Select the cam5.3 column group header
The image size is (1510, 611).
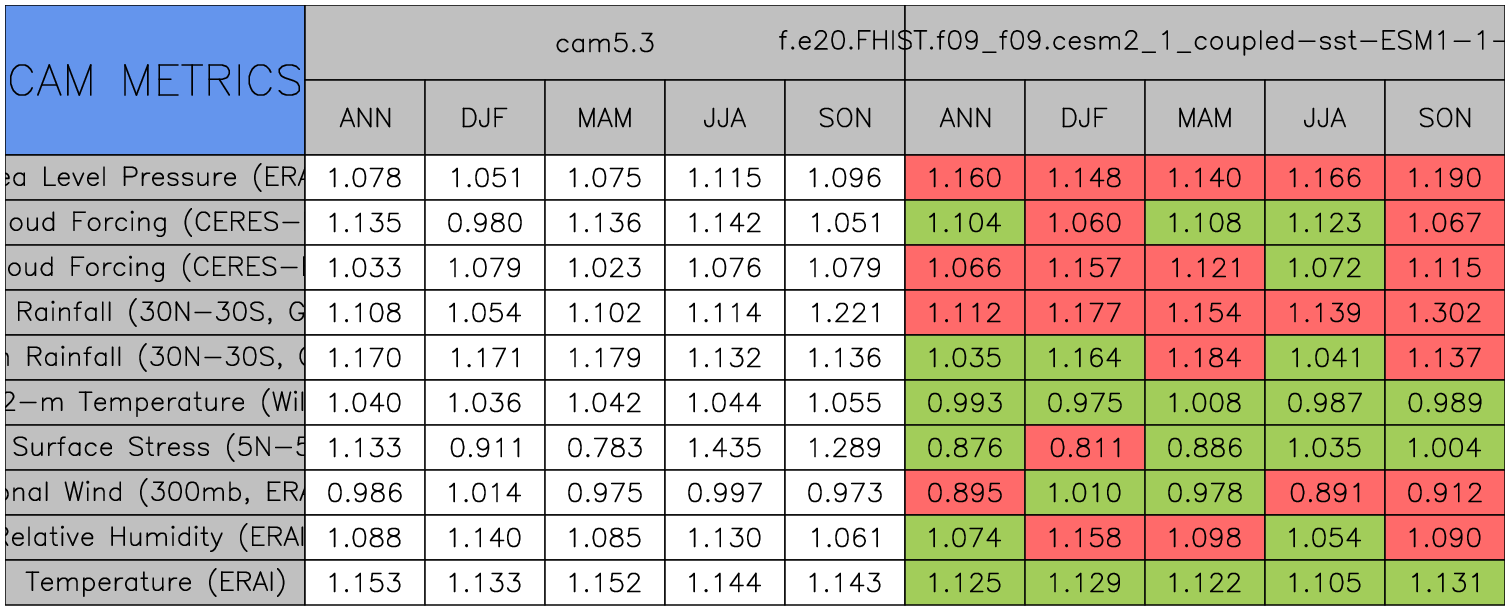(604, 43)
